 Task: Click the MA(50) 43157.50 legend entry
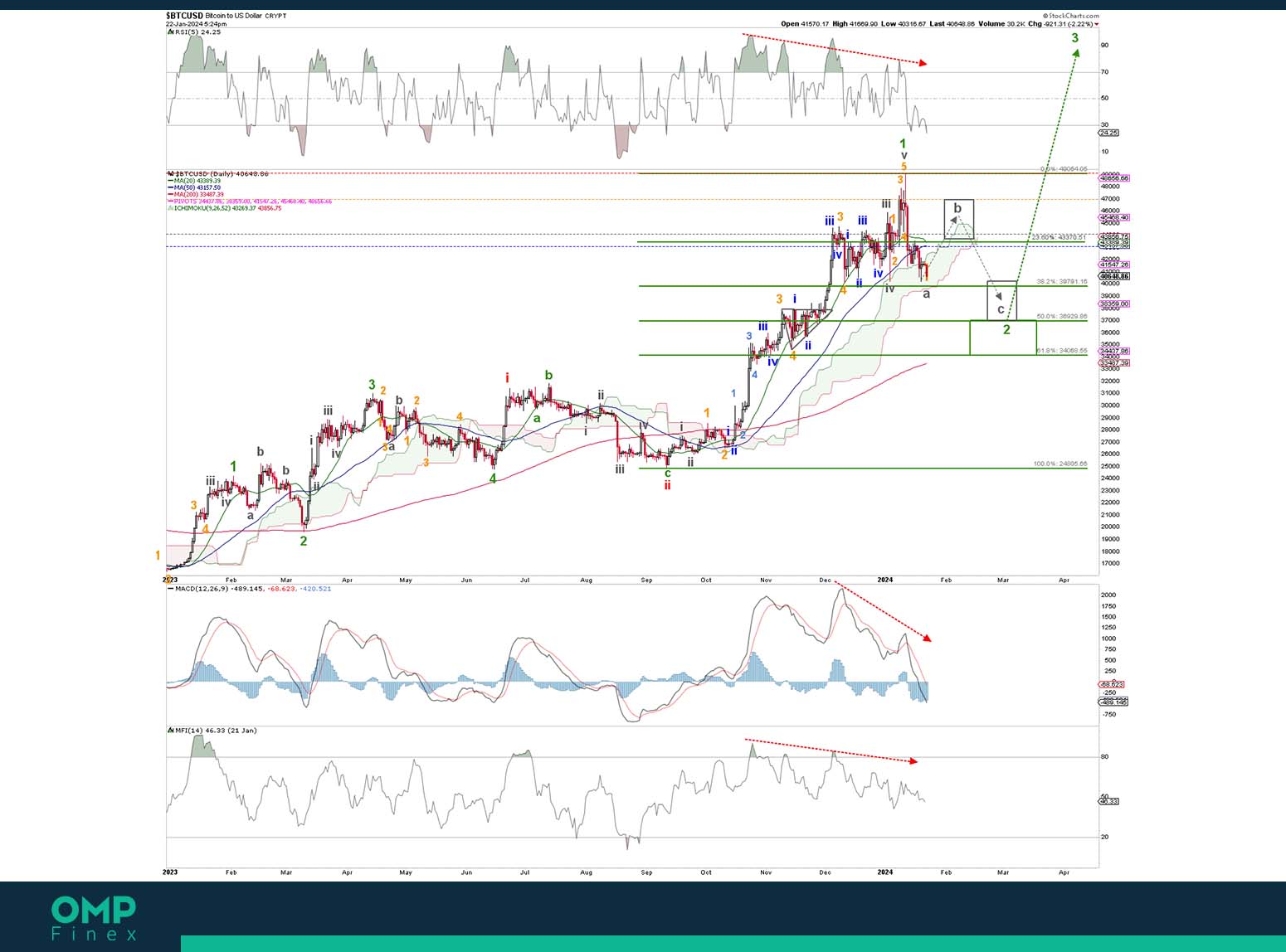(x=195, y=187)
